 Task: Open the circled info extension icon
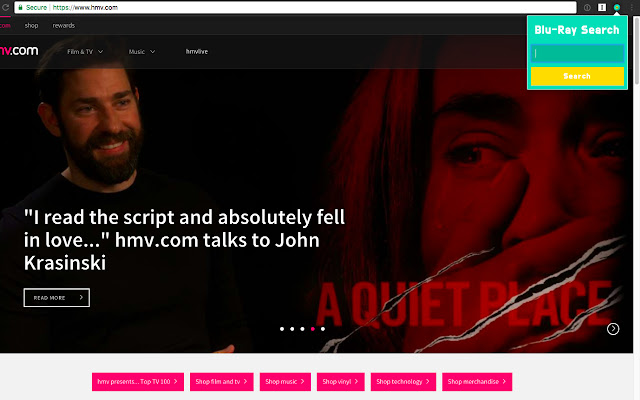(587, 7)
